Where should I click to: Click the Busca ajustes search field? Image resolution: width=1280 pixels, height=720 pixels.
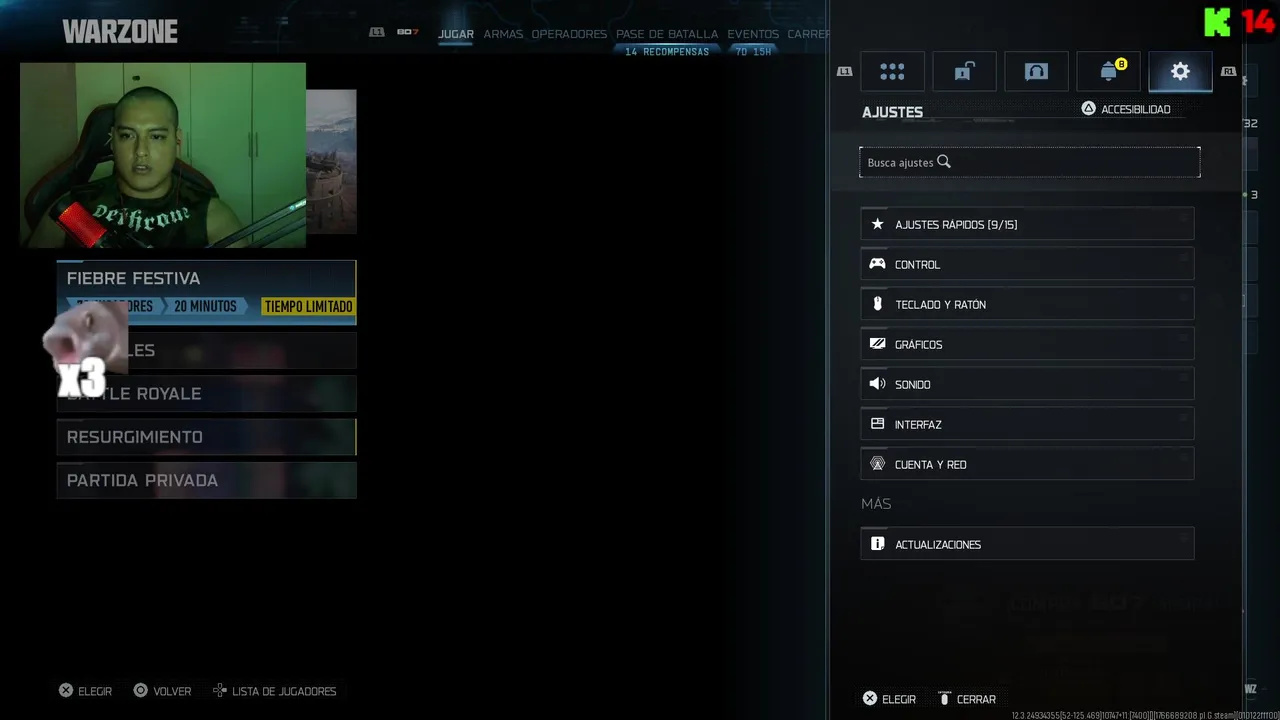(x=1030, y=162)
